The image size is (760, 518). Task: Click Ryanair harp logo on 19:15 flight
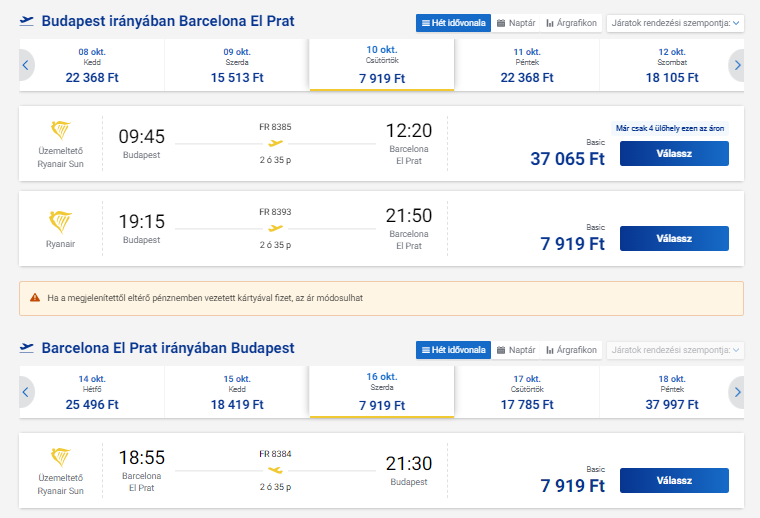coord(60,221)
